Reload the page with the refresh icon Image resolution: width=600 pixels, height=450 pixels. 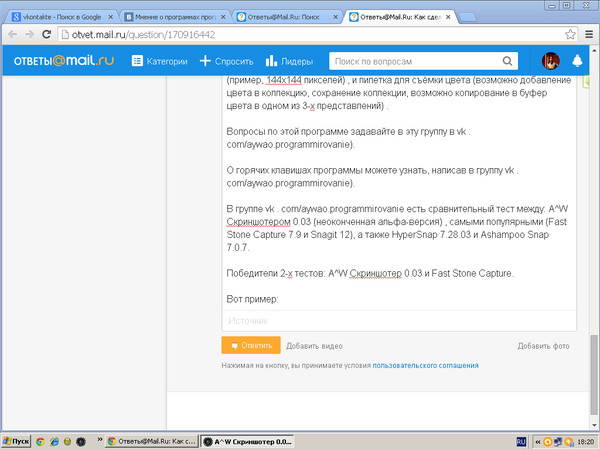coord(47,34)
